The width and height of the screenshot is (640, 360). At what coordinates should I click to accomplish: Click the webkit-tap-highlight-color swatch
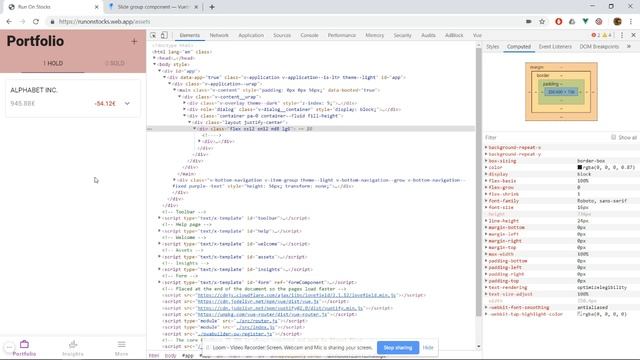(580, 314)
